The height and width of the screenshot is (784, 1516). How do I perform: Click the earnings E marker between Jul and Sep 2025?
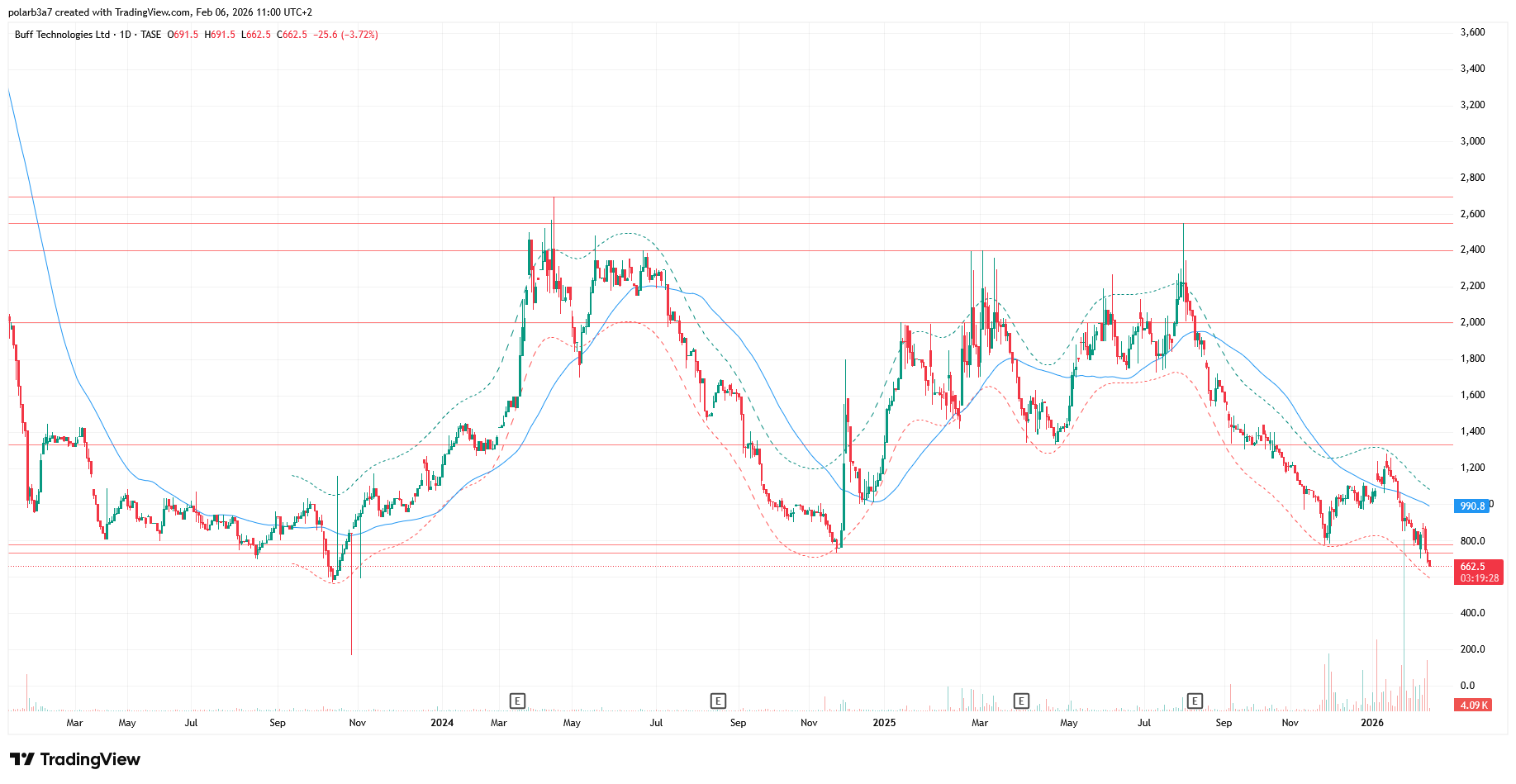pos(1195,701)
